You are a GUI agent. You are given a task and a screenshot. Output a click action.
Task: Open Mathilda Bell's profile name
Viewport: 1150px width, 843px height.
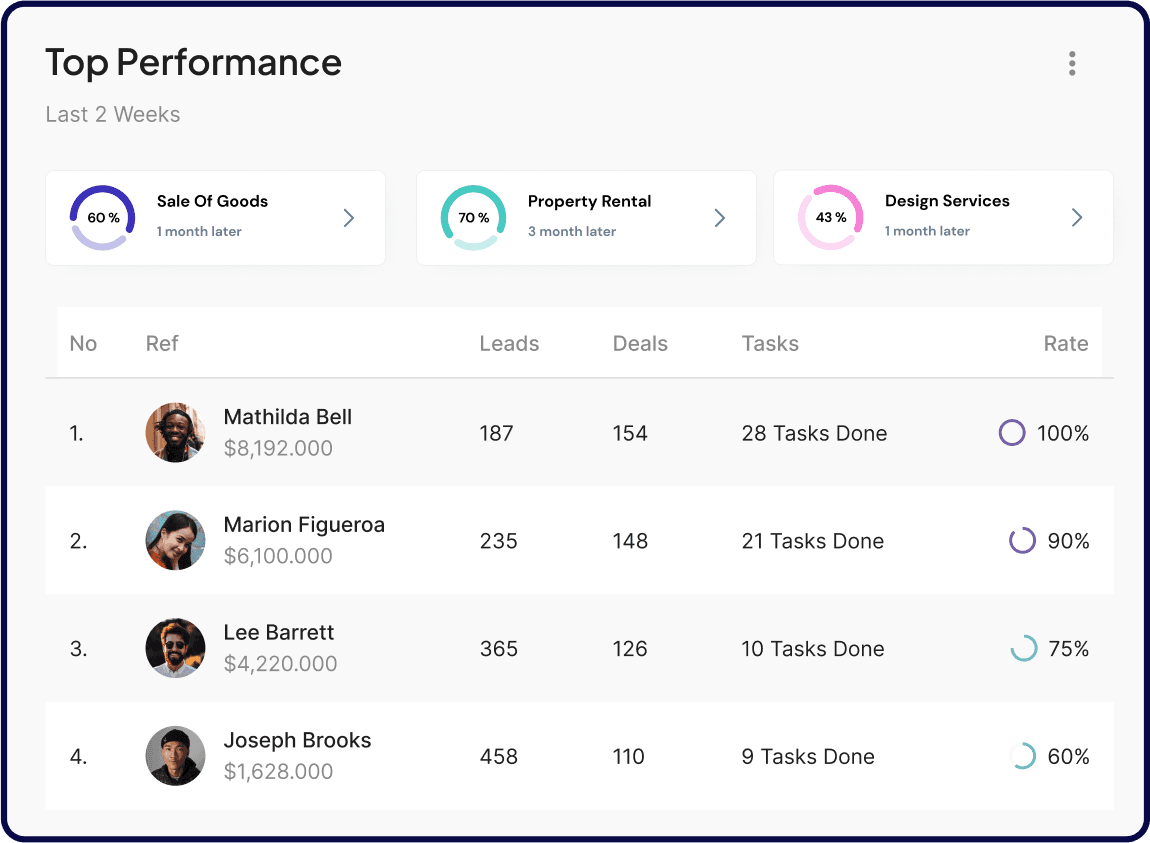click(288, 417)
